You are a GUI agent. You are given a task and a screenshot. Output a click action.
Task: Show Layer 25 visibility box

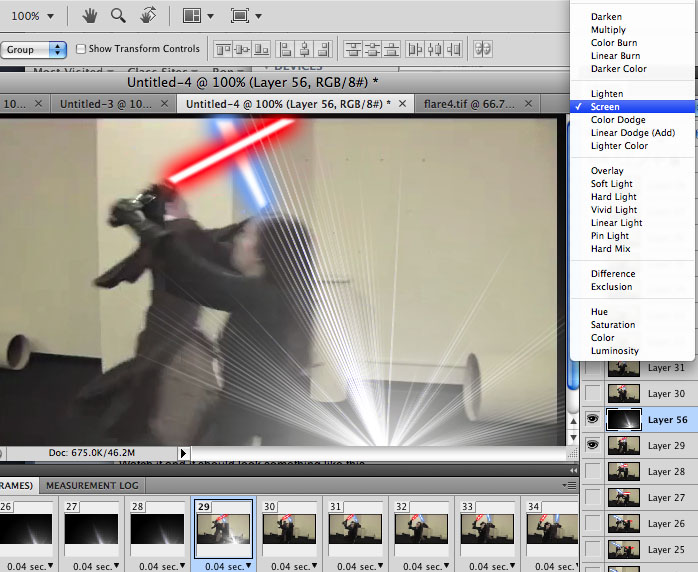pos(592,549)
